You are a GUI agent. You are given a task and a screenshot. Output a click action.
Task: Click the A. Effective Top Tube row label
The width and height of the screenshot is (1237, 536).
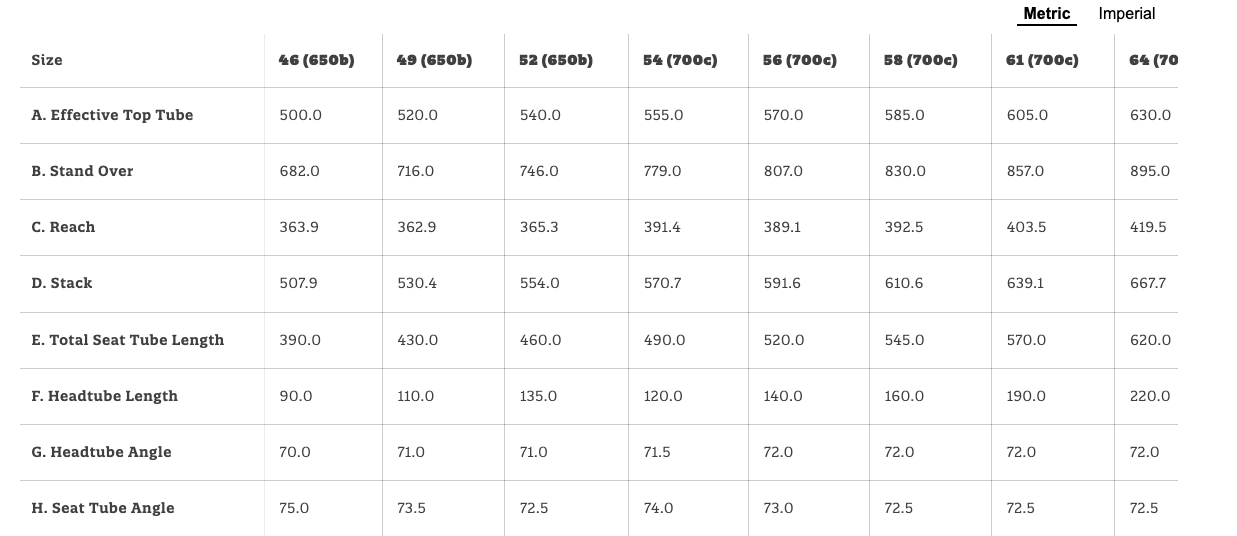click(112, 115)
